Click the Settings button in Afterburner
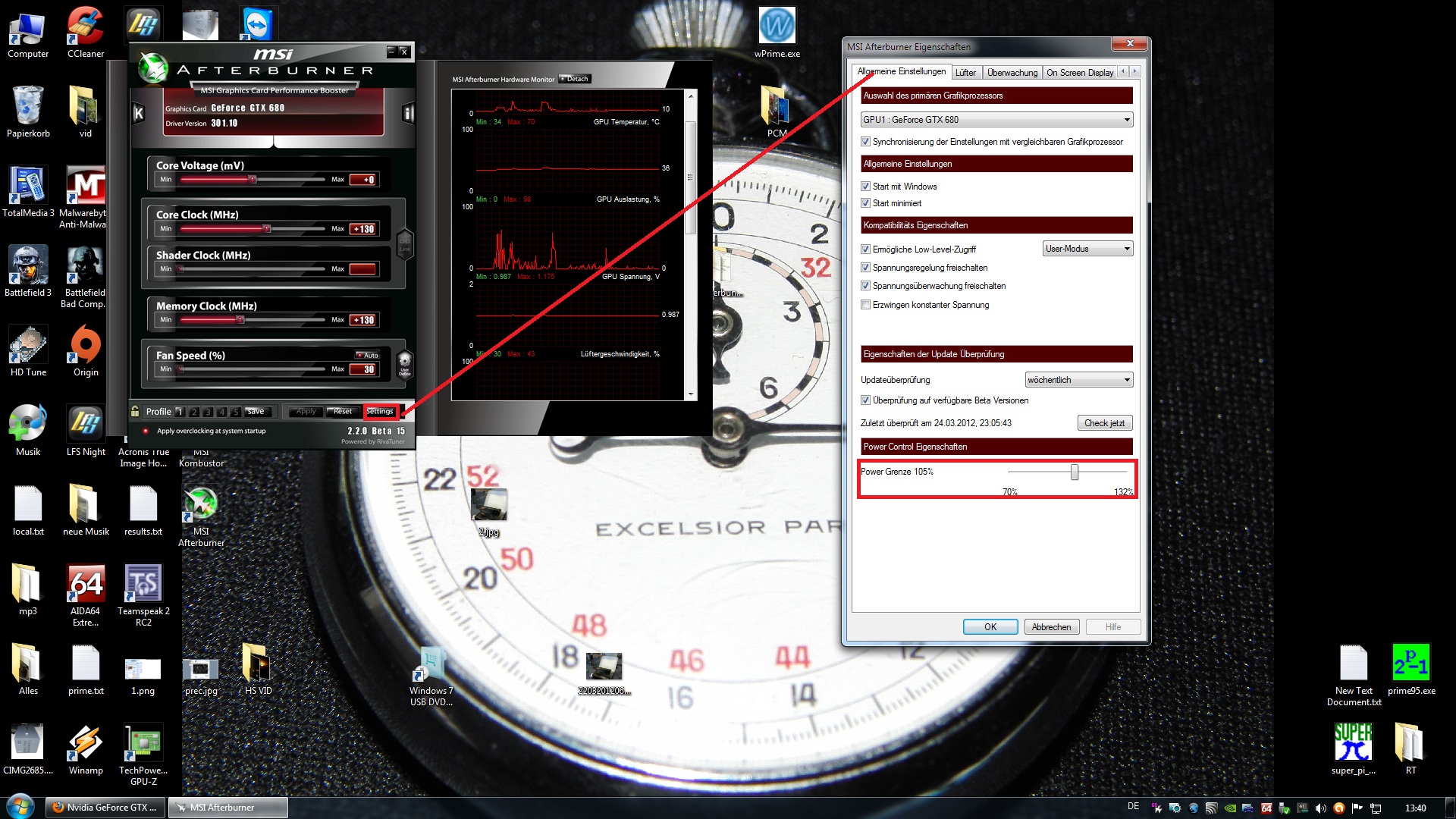The height and width of the screenshot is (819, 1456). pos(380,411)
